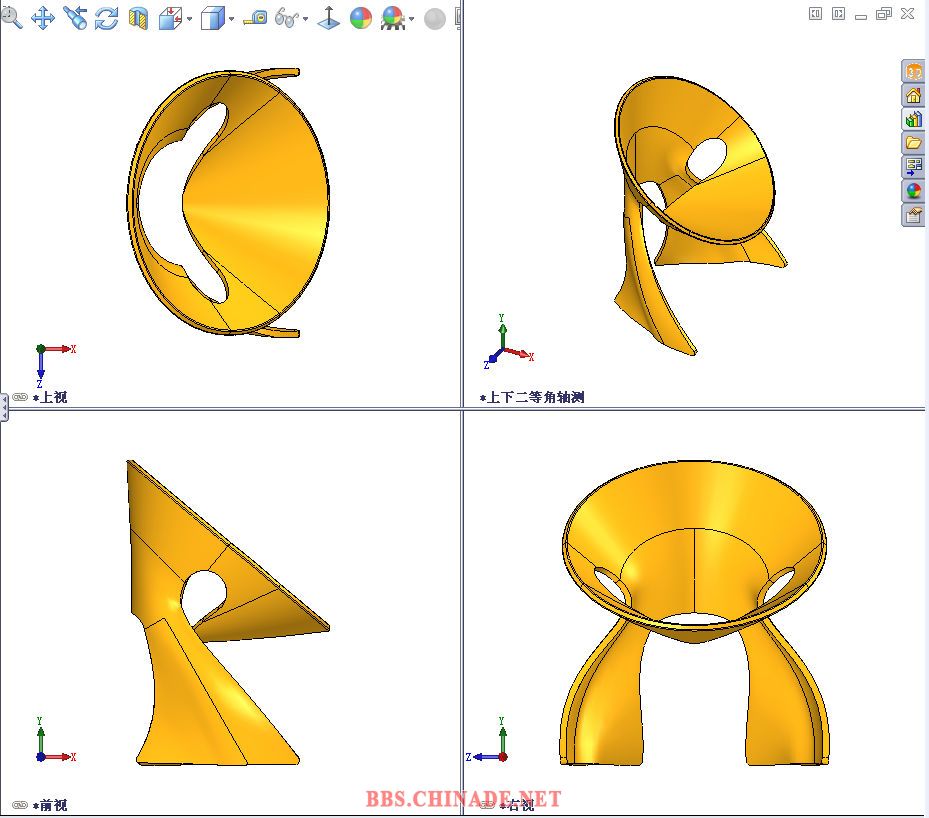Open the File Explorer folder tab
Screen dimensions: 929x818
914,143
